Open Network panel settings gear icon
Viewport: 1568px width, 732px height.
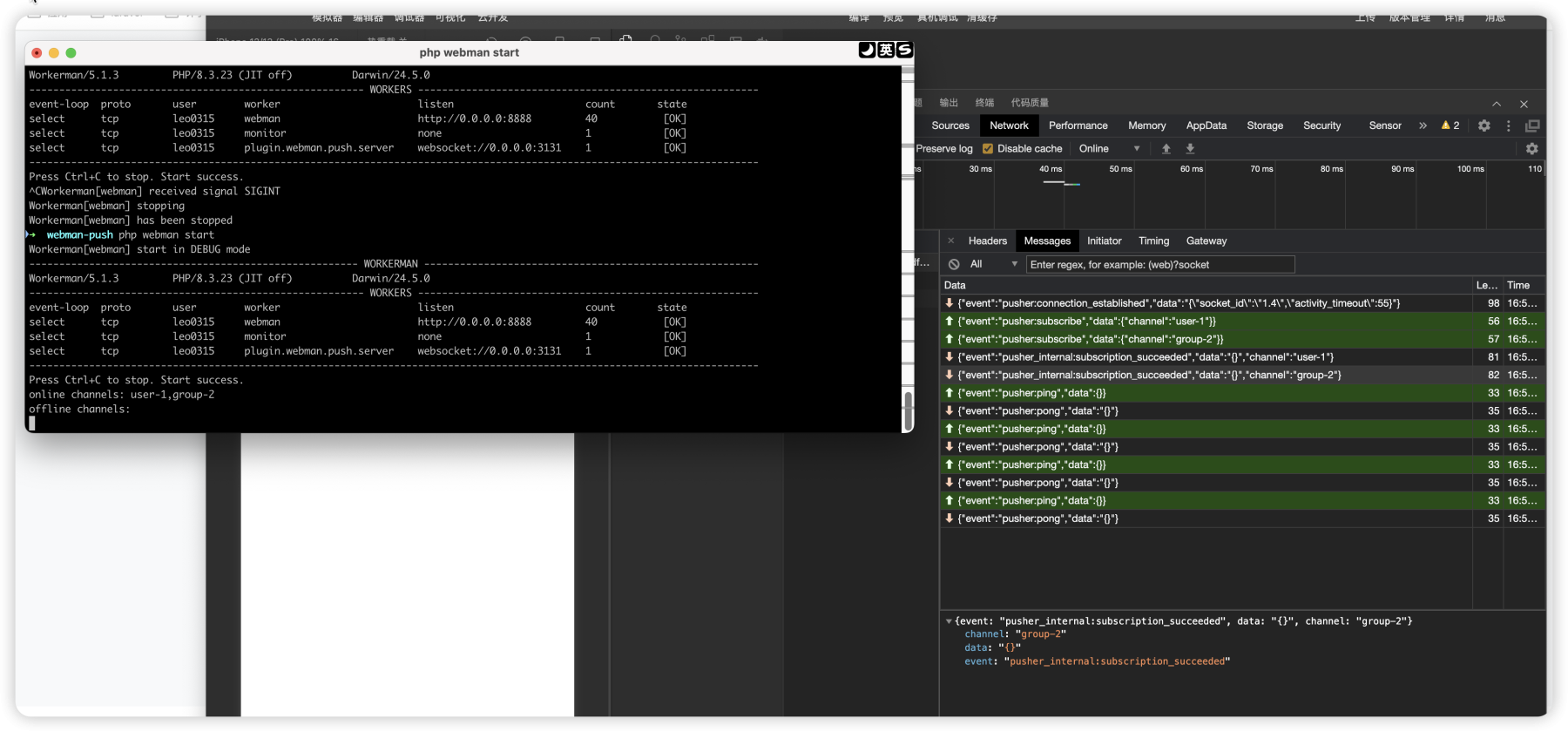click(1532, 149)
